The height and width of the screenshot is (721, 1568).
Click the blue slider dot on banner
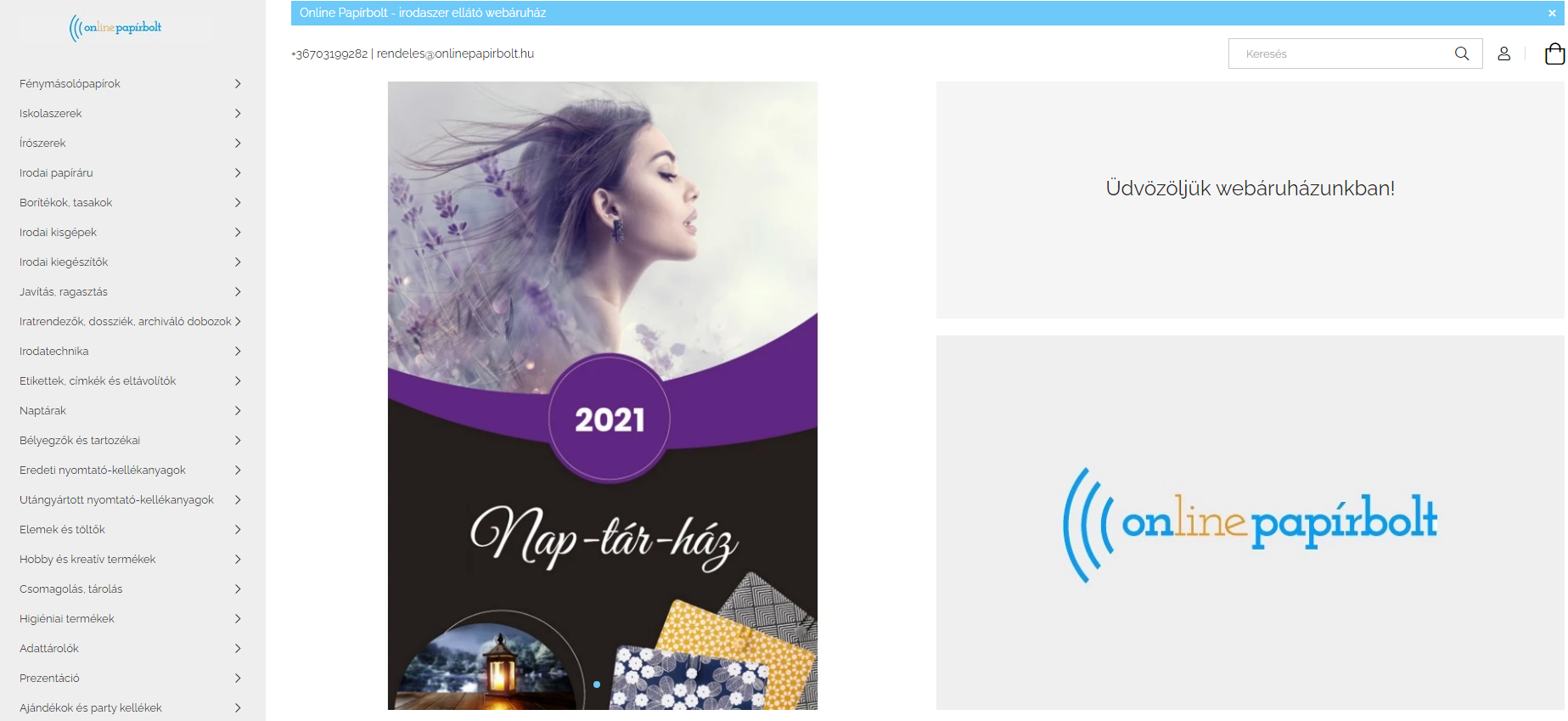pyautogui.click(x=597, y=684)
